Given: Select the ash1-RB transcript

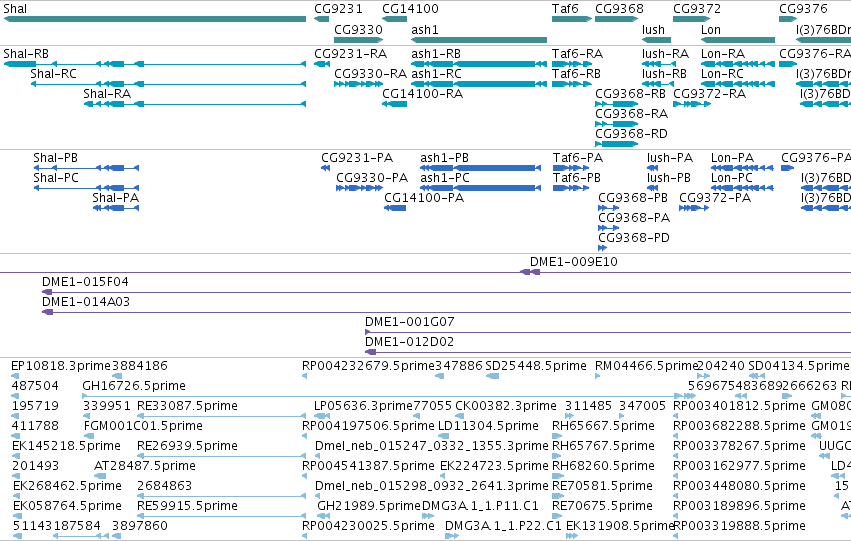Looking at the screenshot, I should click(479, 64).
